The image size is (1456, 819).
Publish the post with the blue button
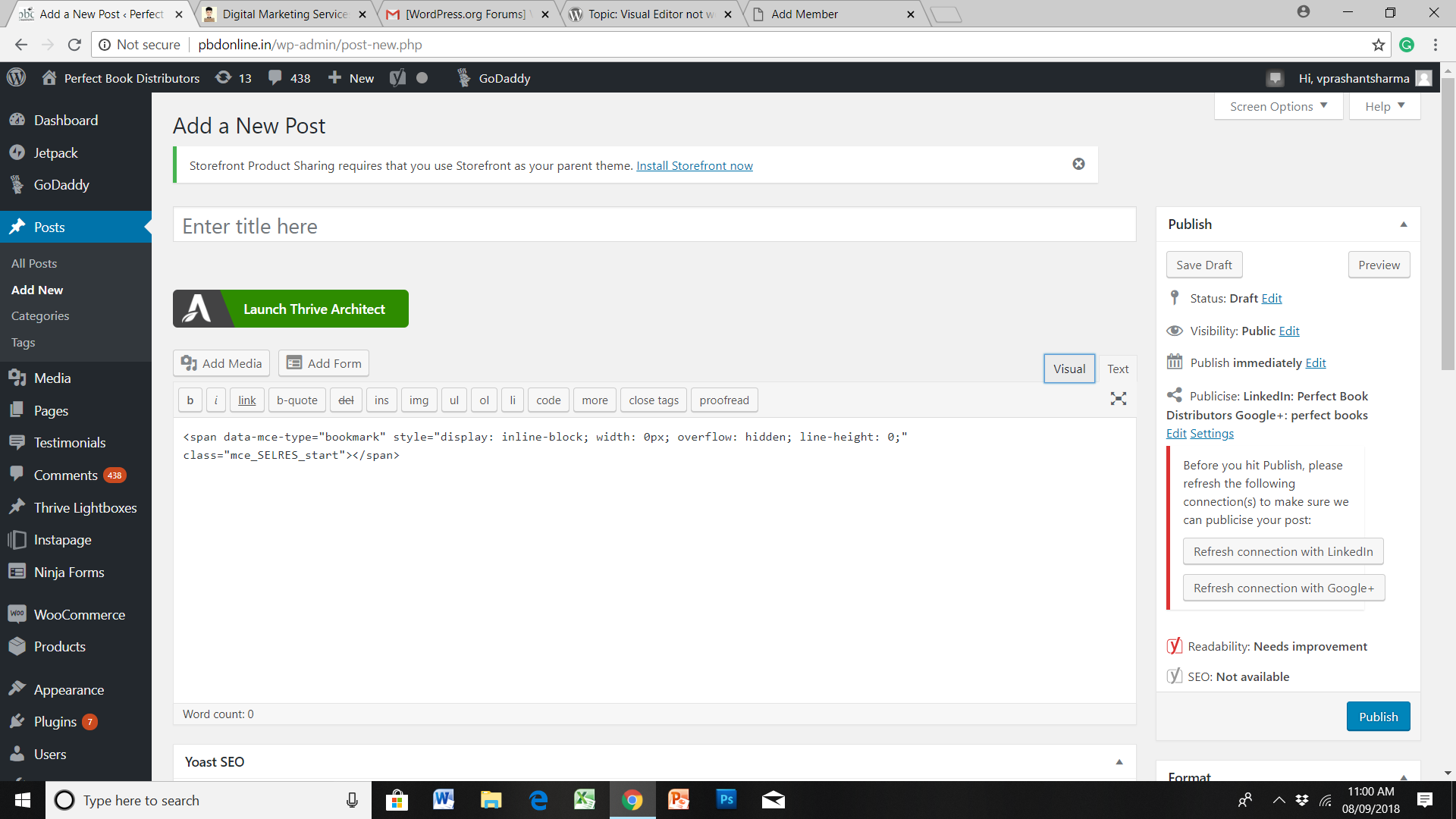point(1378,717)
